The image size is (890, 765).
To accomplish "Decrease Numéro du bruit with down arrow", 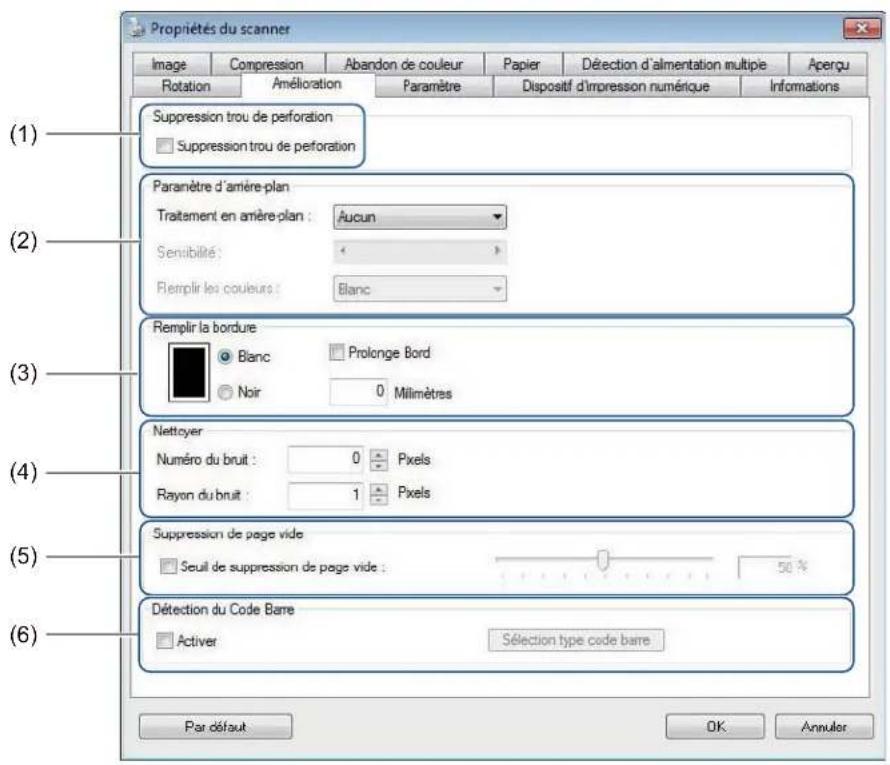I will (379, 465).
